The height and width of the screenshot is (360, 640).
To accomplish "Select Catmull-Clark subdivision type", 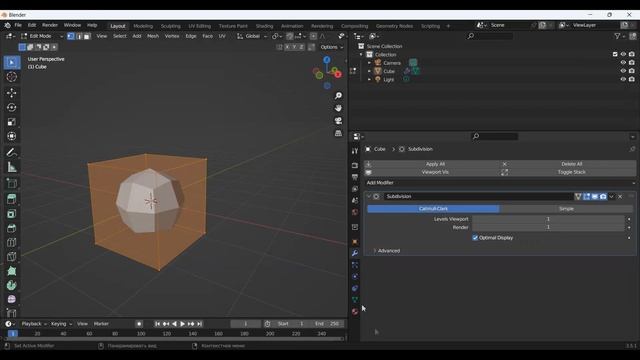I will (x=433, y=209).
